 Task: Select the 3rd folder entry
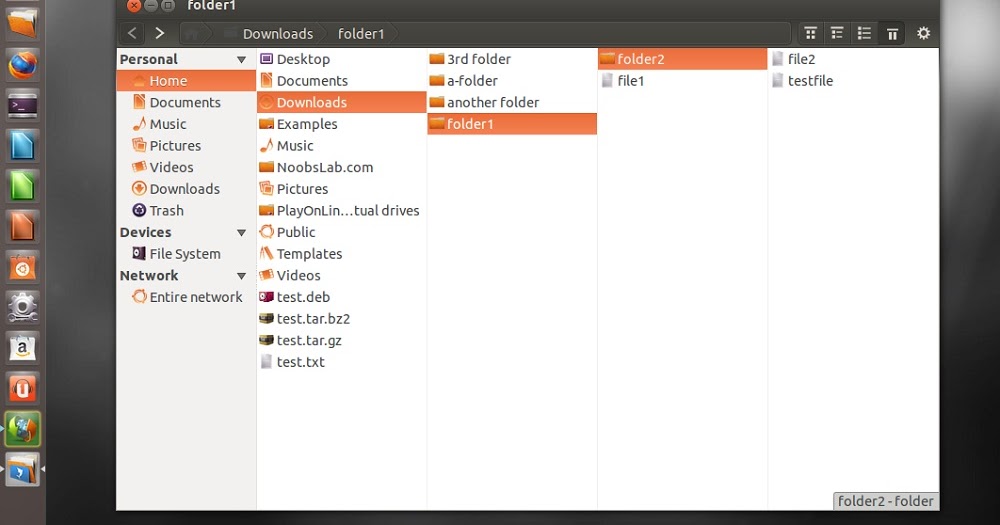point(512,59)
